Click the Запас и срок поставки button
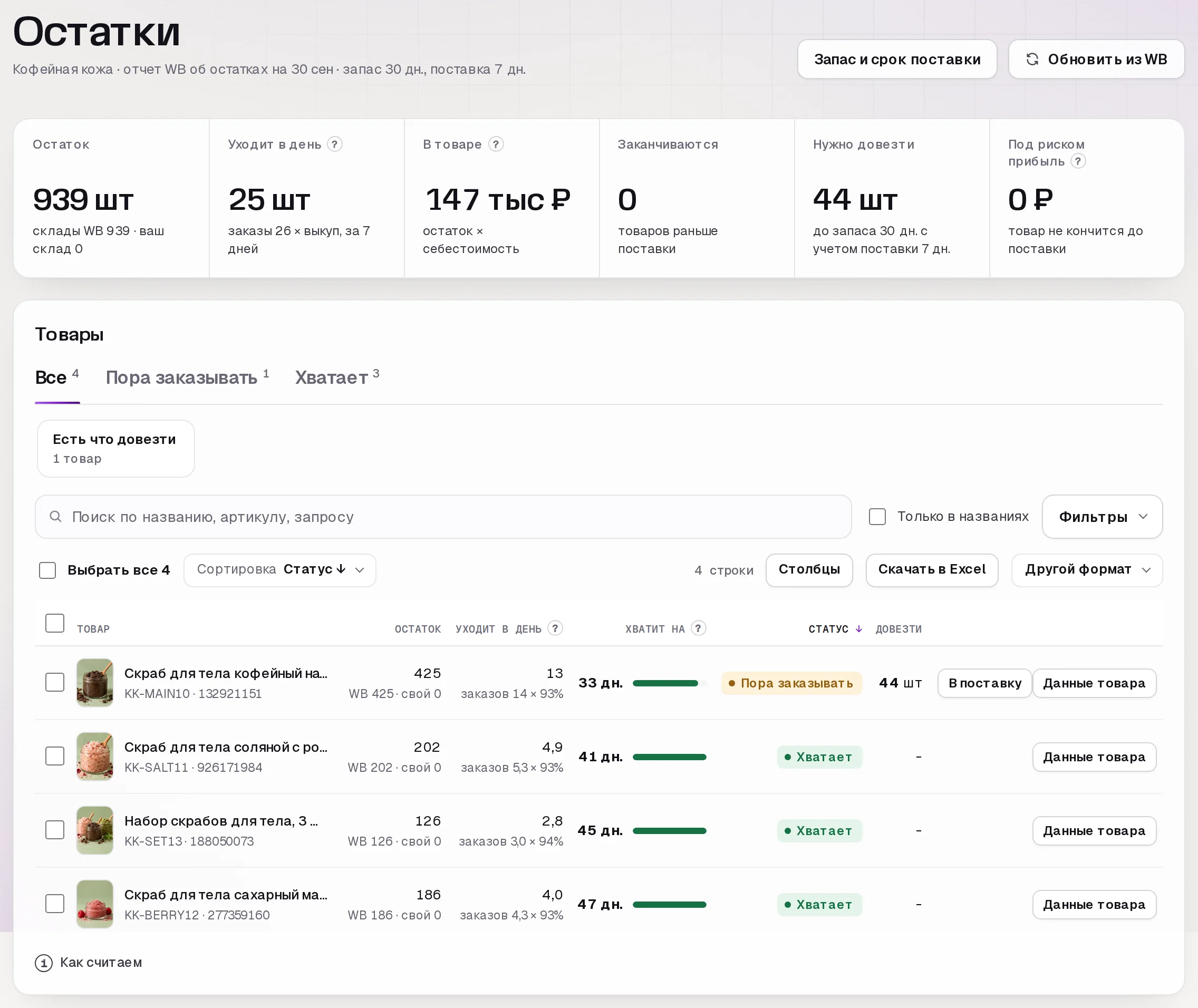Viewport: 1198px width, 1008px height. click(897, 60)
